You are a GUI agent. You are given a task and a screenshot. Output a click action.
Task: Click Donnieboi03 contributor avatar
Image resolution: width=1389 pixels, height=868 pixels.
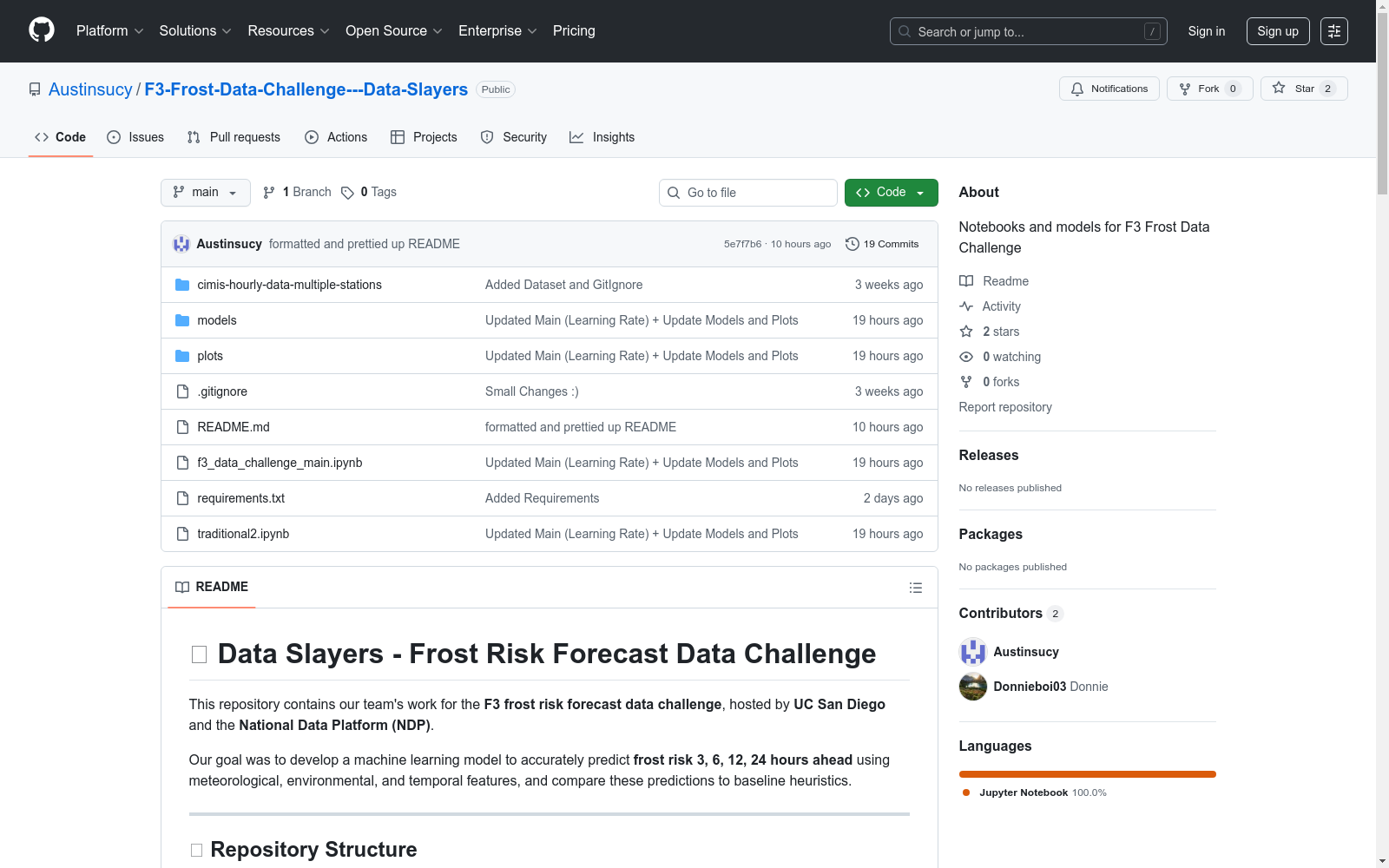[x=973, y=687]
